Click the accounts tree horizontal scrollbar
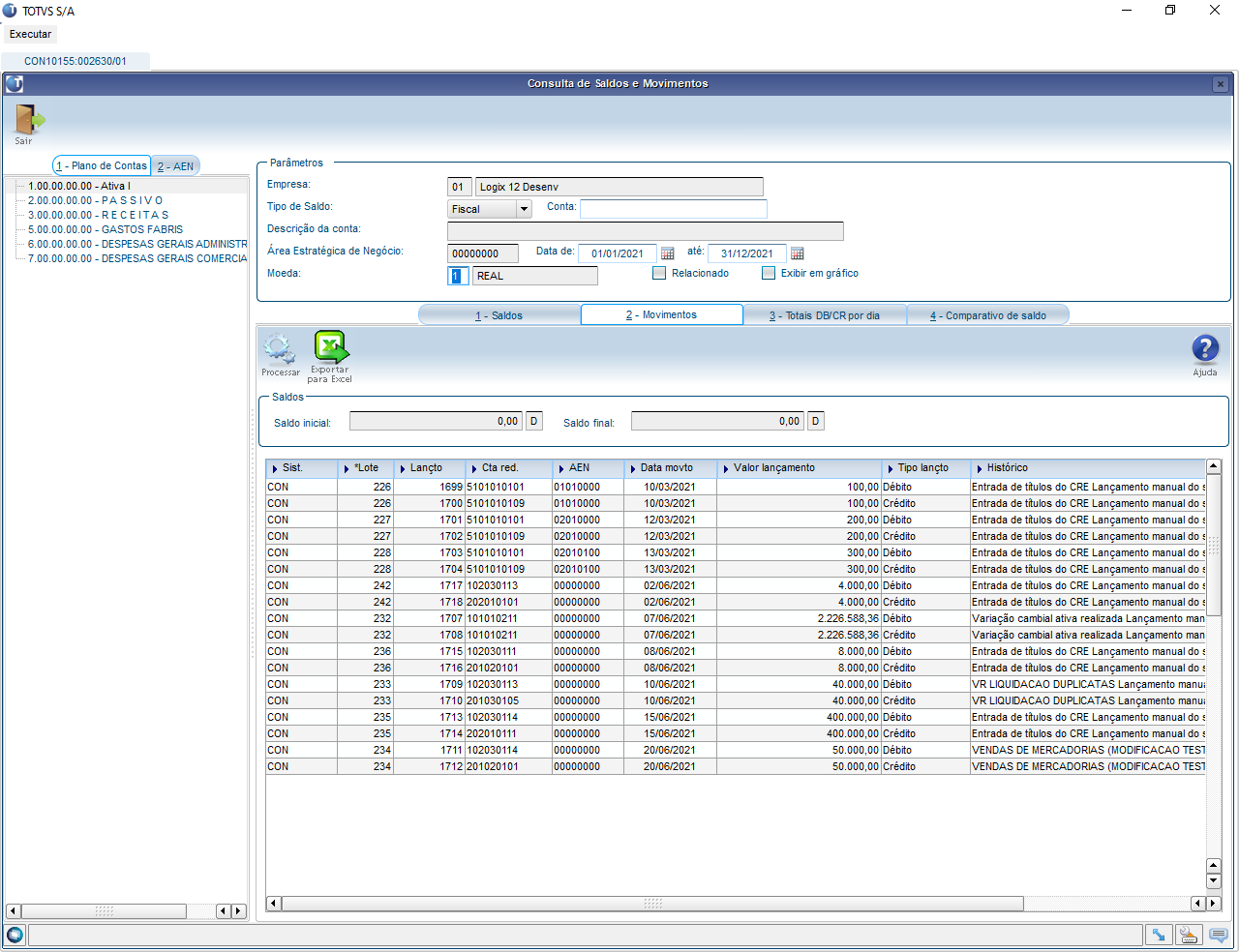 104,911
